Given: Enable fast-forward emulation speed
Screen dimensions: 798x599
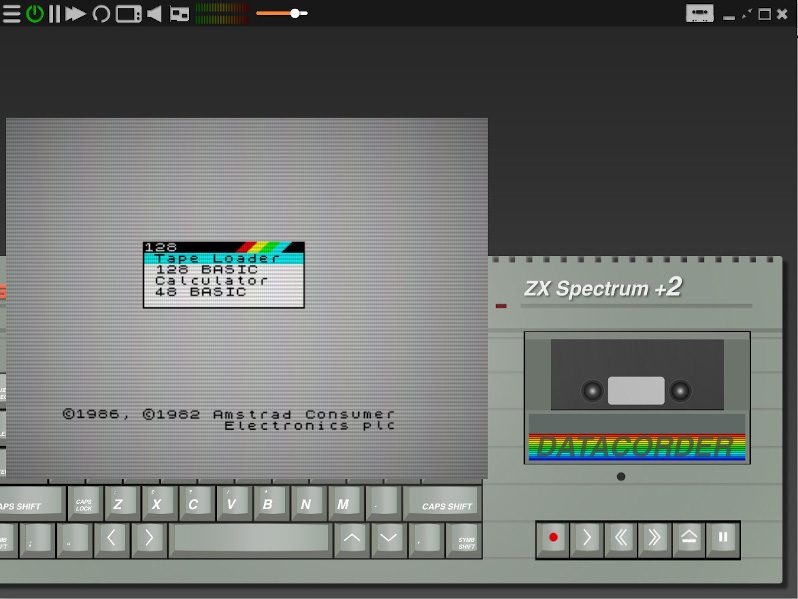Looking at the screenshot, I should 75,14.
